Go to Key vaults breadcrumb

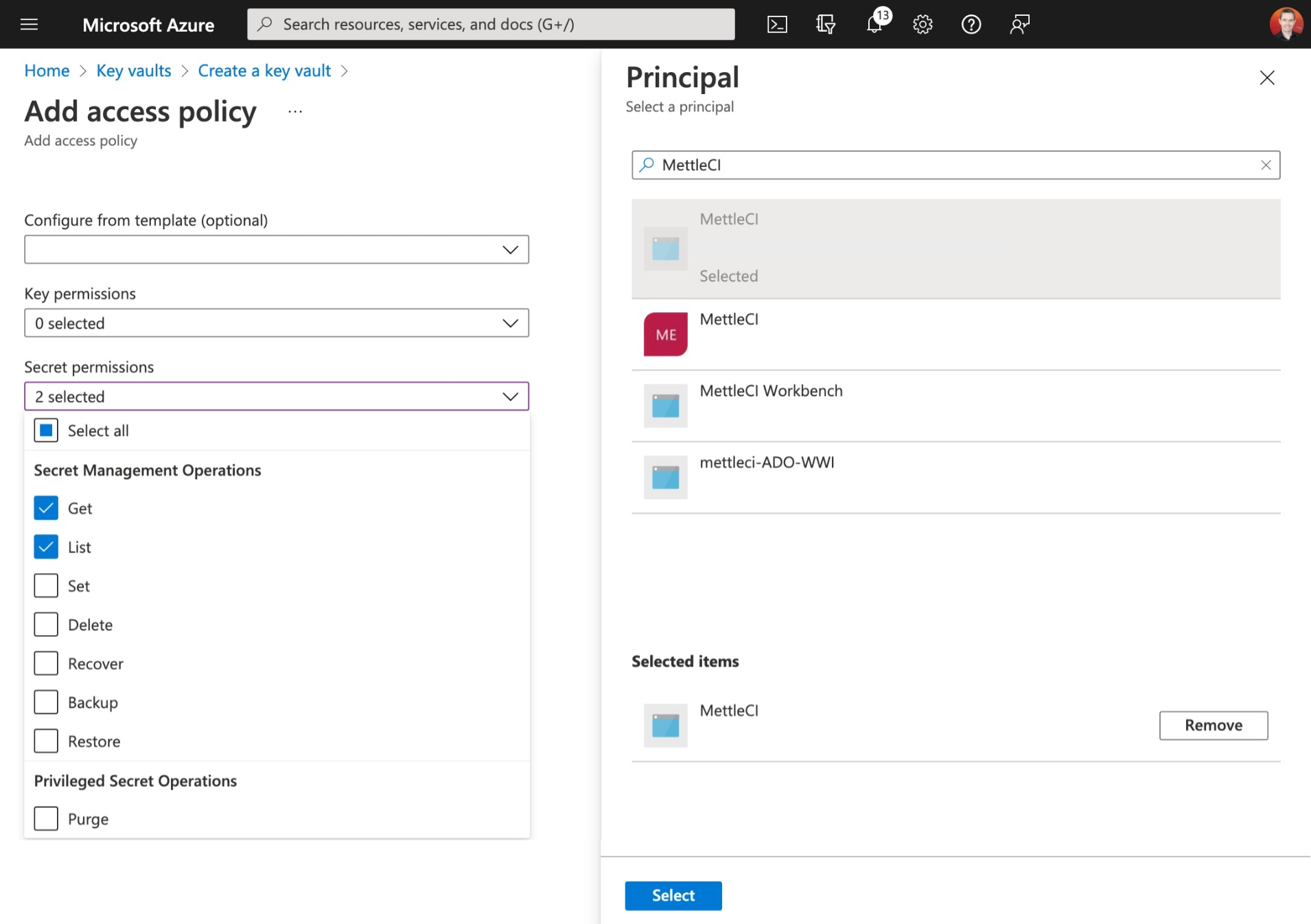[133, 71]
